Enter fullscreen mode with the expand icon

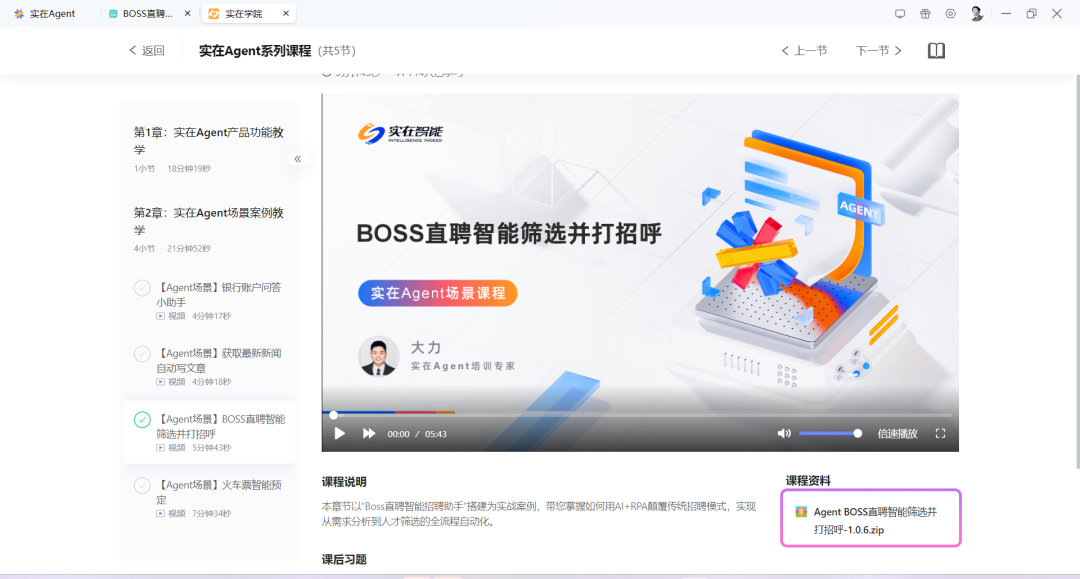click(940, 434)
